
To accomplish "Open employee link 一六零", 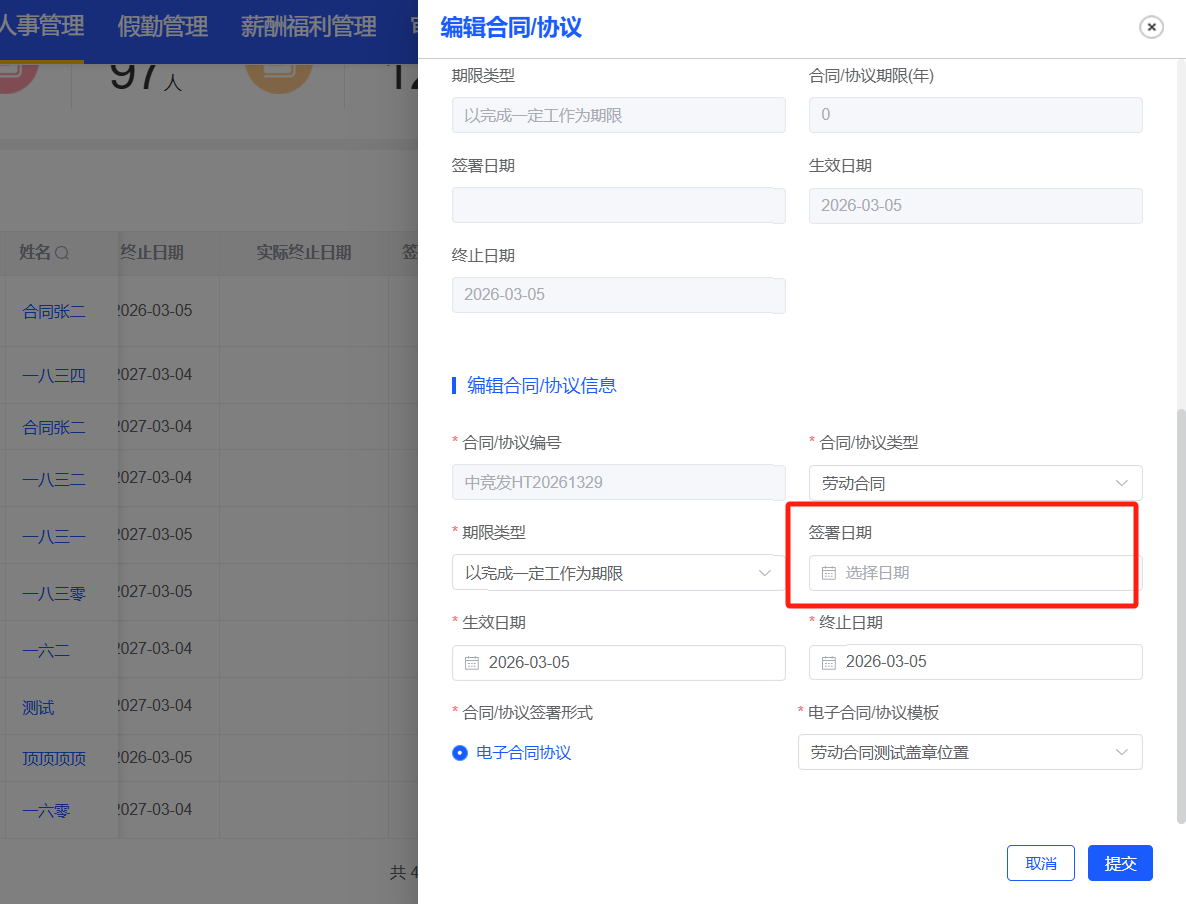I will 46,811.
